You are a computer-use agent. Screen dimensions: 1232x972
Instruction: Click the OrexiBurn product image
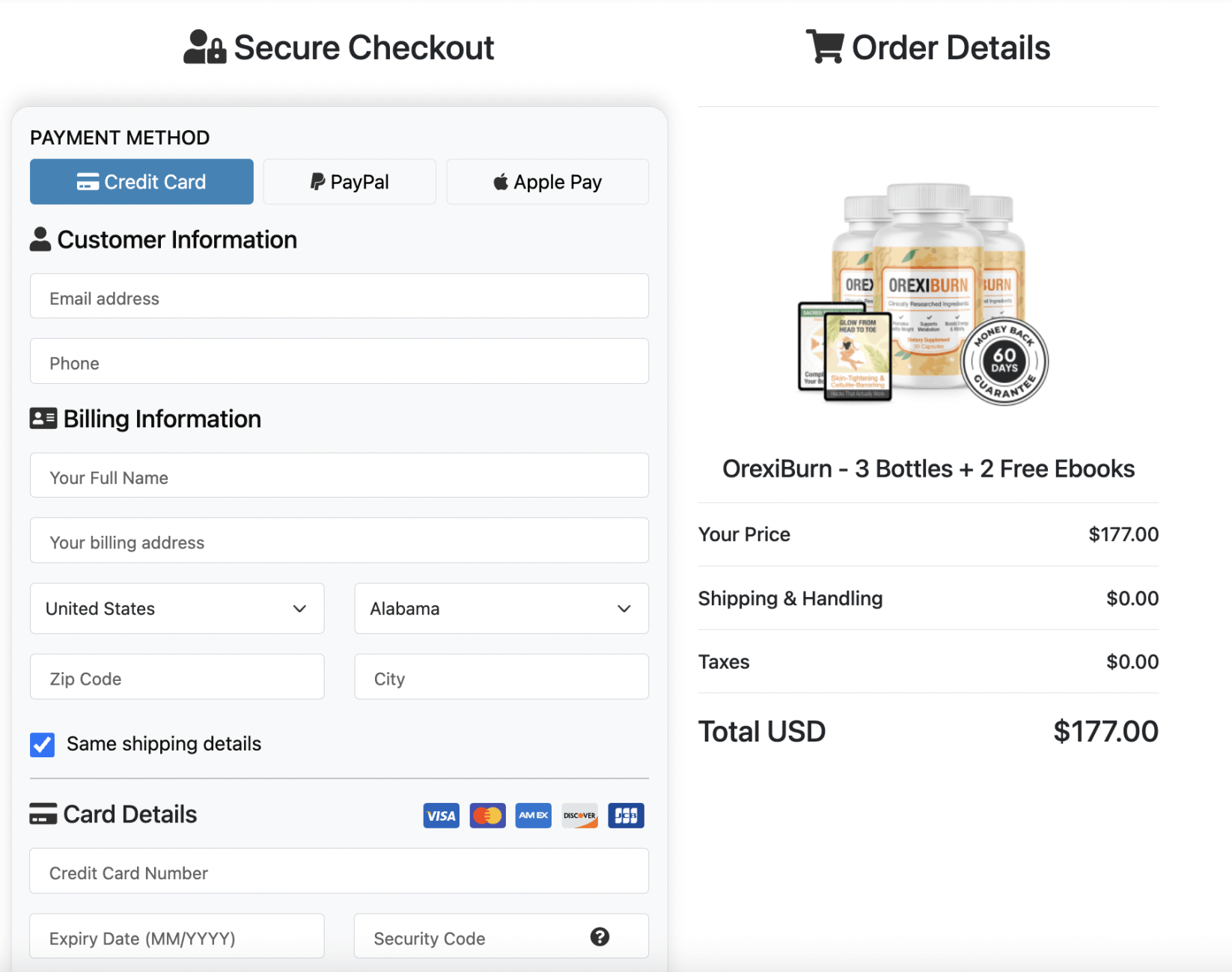tap(928, 299)
